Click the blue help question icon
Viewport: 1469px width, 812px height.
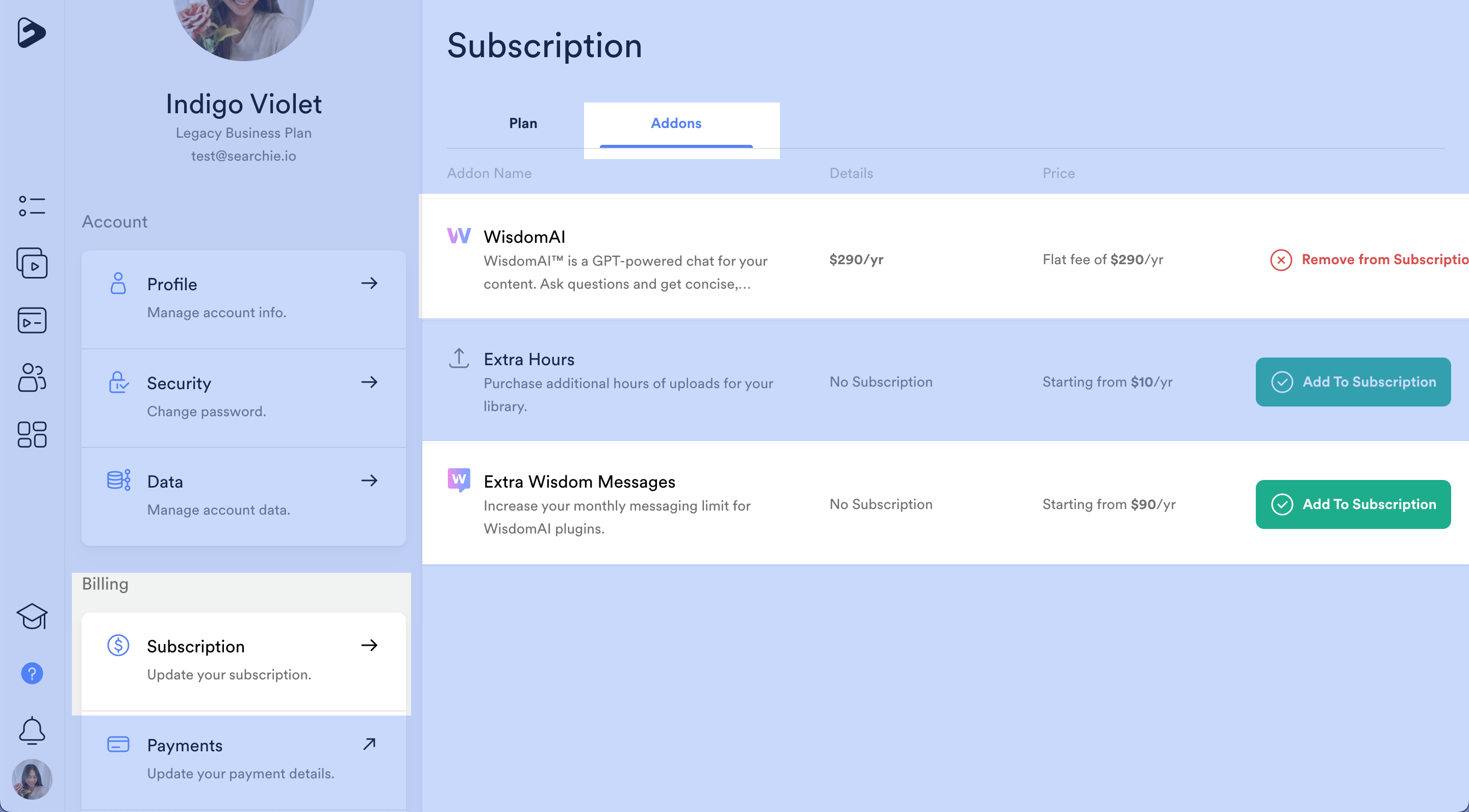(32, 673)
